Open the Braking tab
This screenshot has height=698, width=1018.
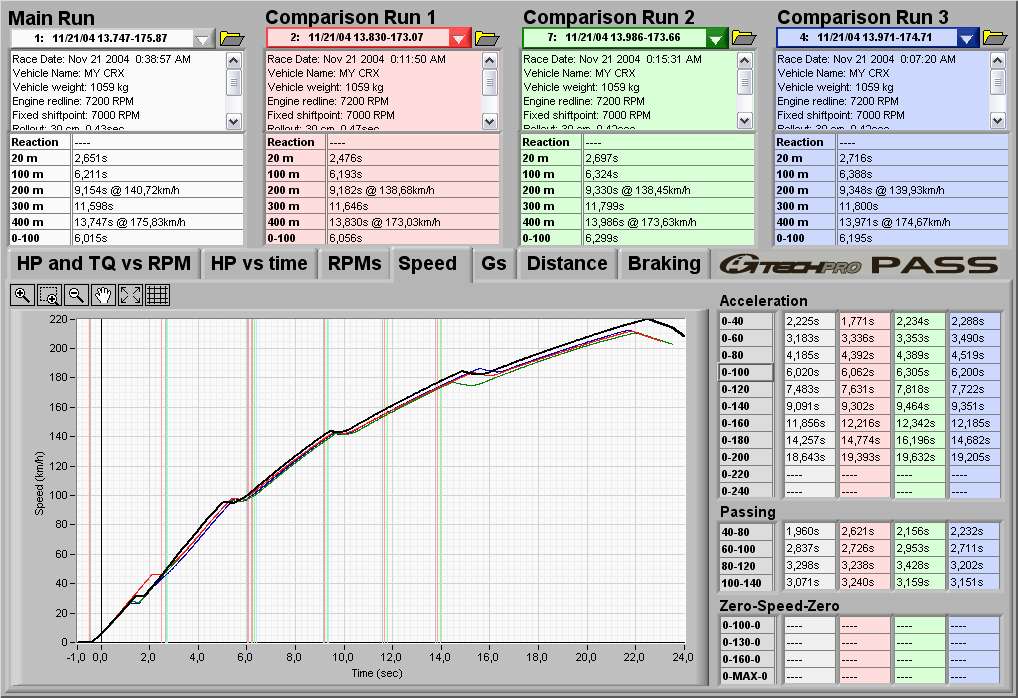(x=663, y=264)
